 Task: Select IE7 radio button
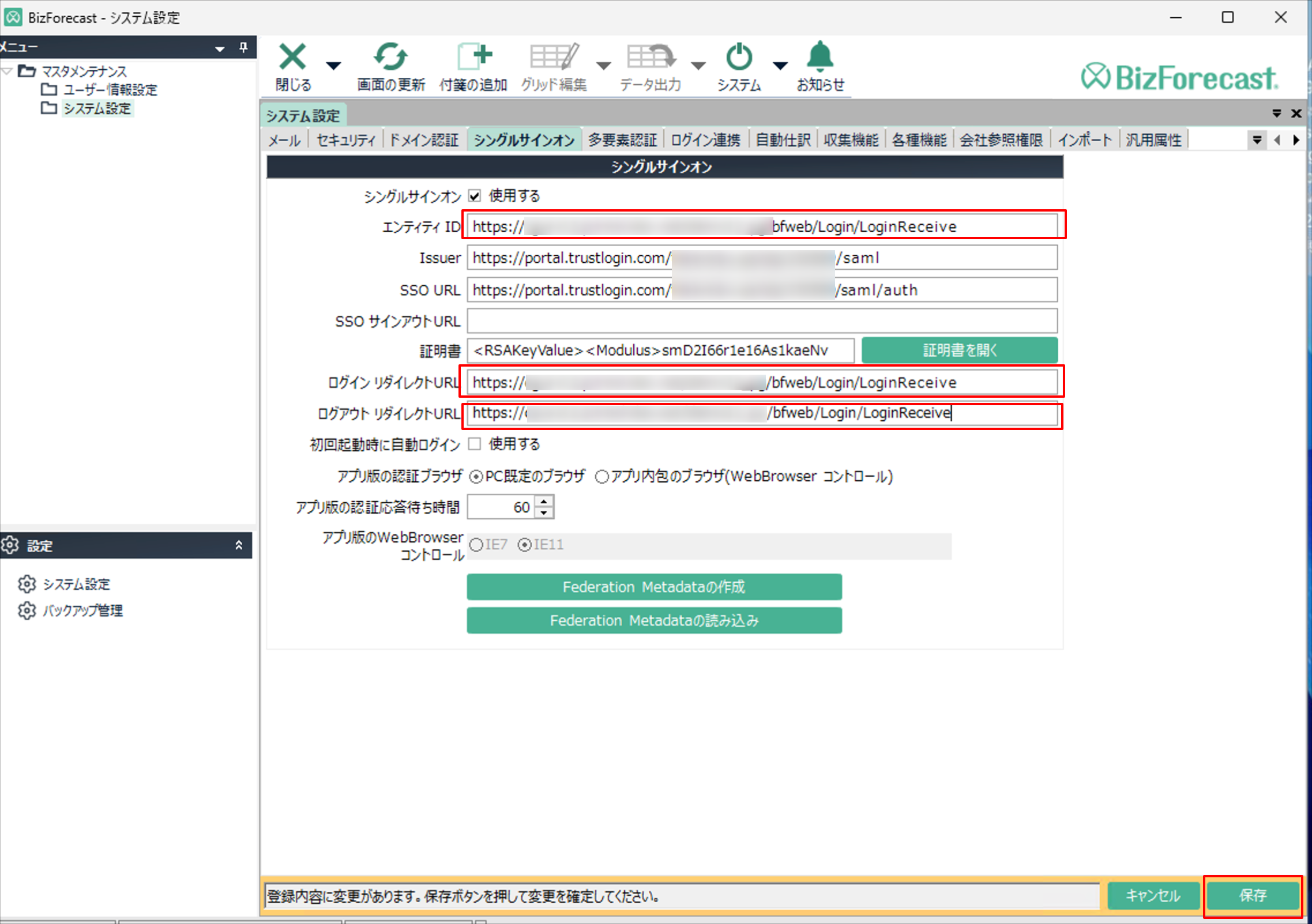[476, 545]
